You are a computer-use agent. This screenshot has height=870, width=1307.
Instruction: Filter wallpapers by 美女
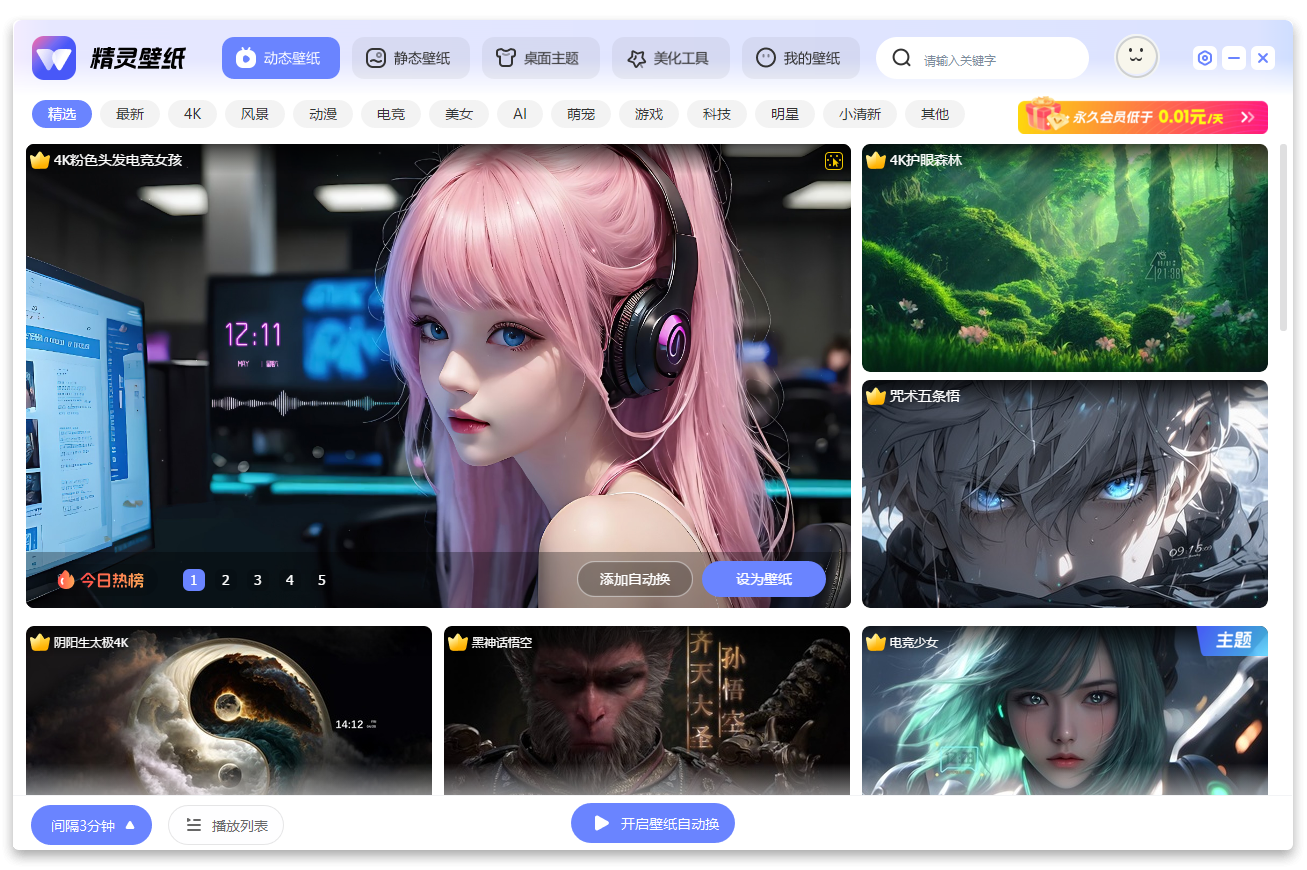click(x=459, y=114)
